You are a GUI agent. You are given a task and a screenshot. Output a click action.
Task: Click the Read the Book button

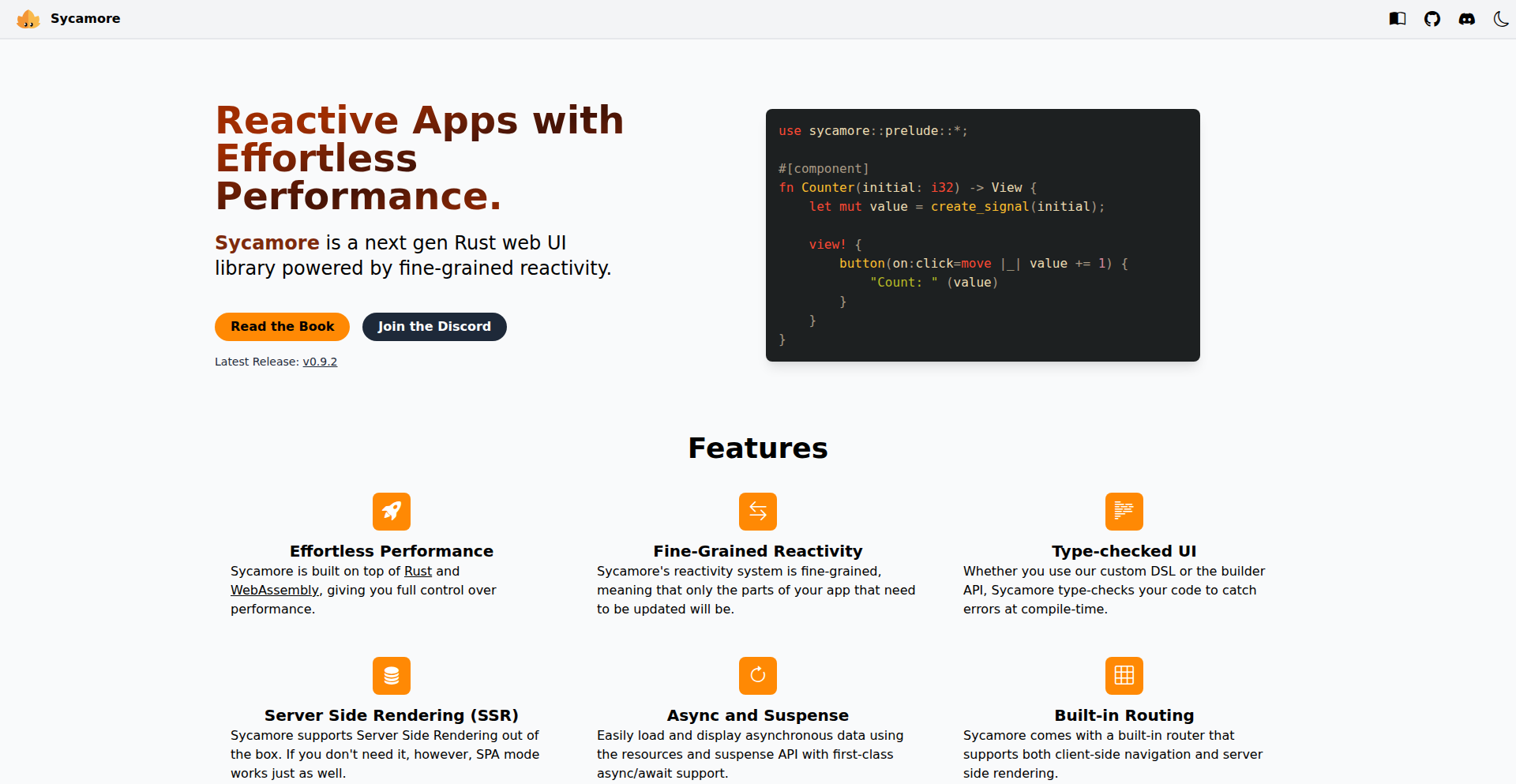coord(282,327)
